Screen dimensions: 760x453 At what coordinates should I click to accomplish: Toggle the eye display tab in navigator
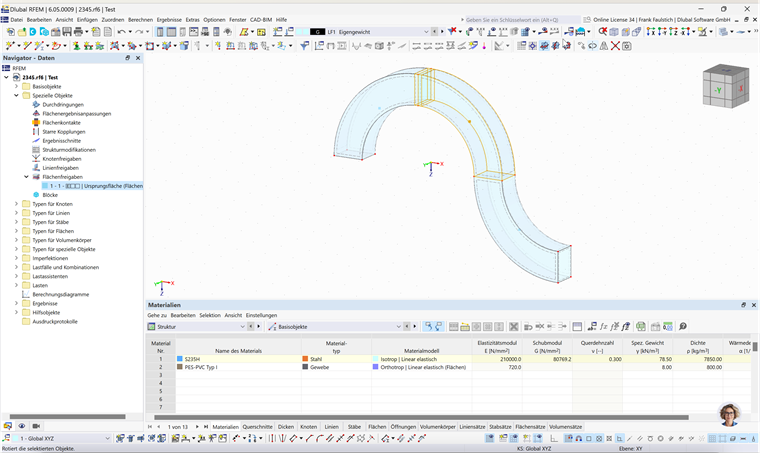click(22, 426)
